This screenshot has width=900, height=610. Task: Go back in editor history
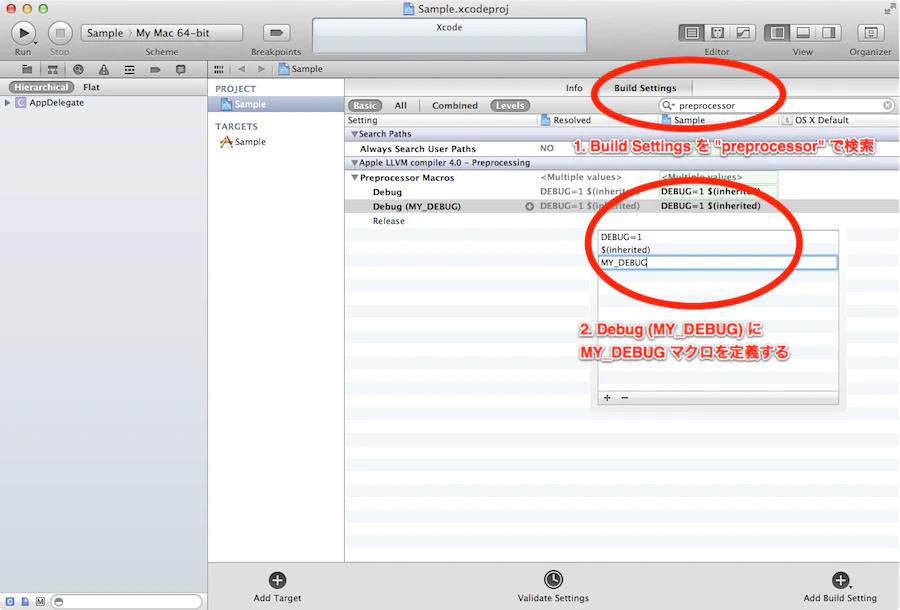tap(242, 69)
